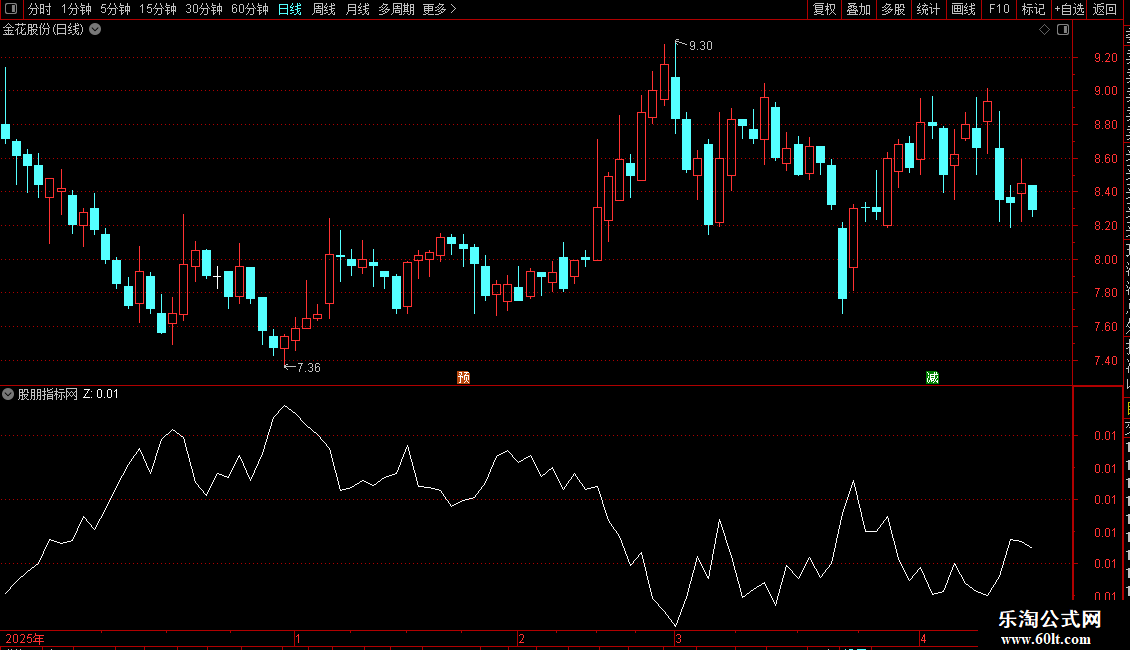Click the panel layout icon before 分时
1130x650 pixels.
(11, 9)
